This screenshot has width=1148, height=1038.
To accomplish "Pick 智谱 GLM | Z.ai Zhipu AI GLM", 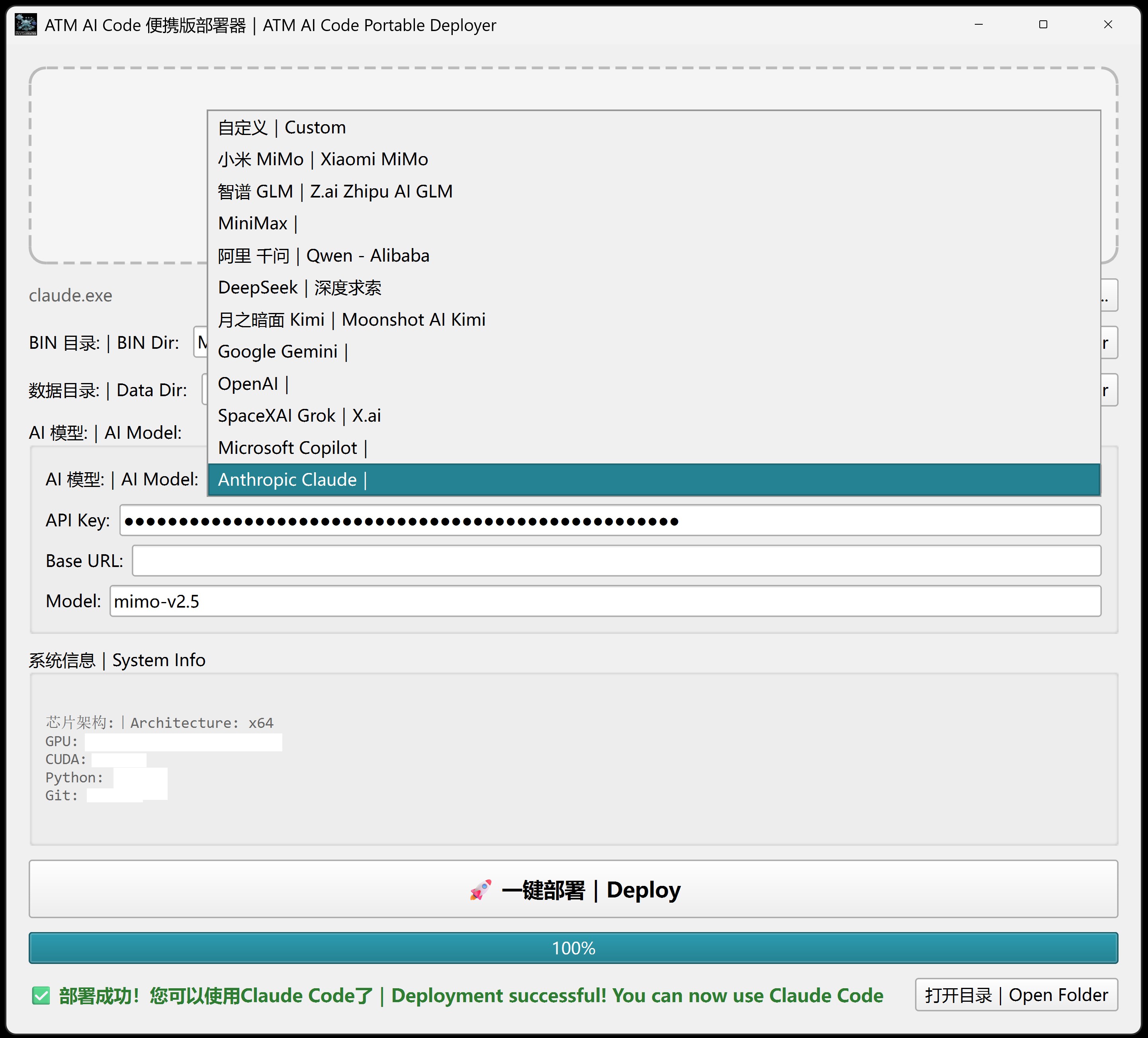I will [x=654, y=192].
